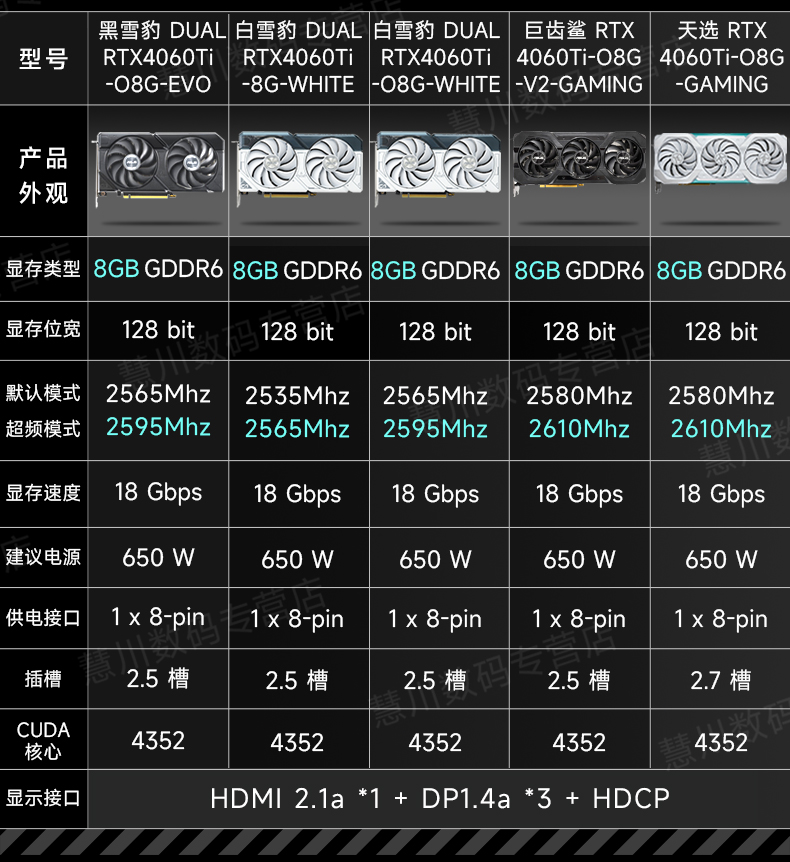
Task: Click the 显存类型 row label
Action: [43, 269]
